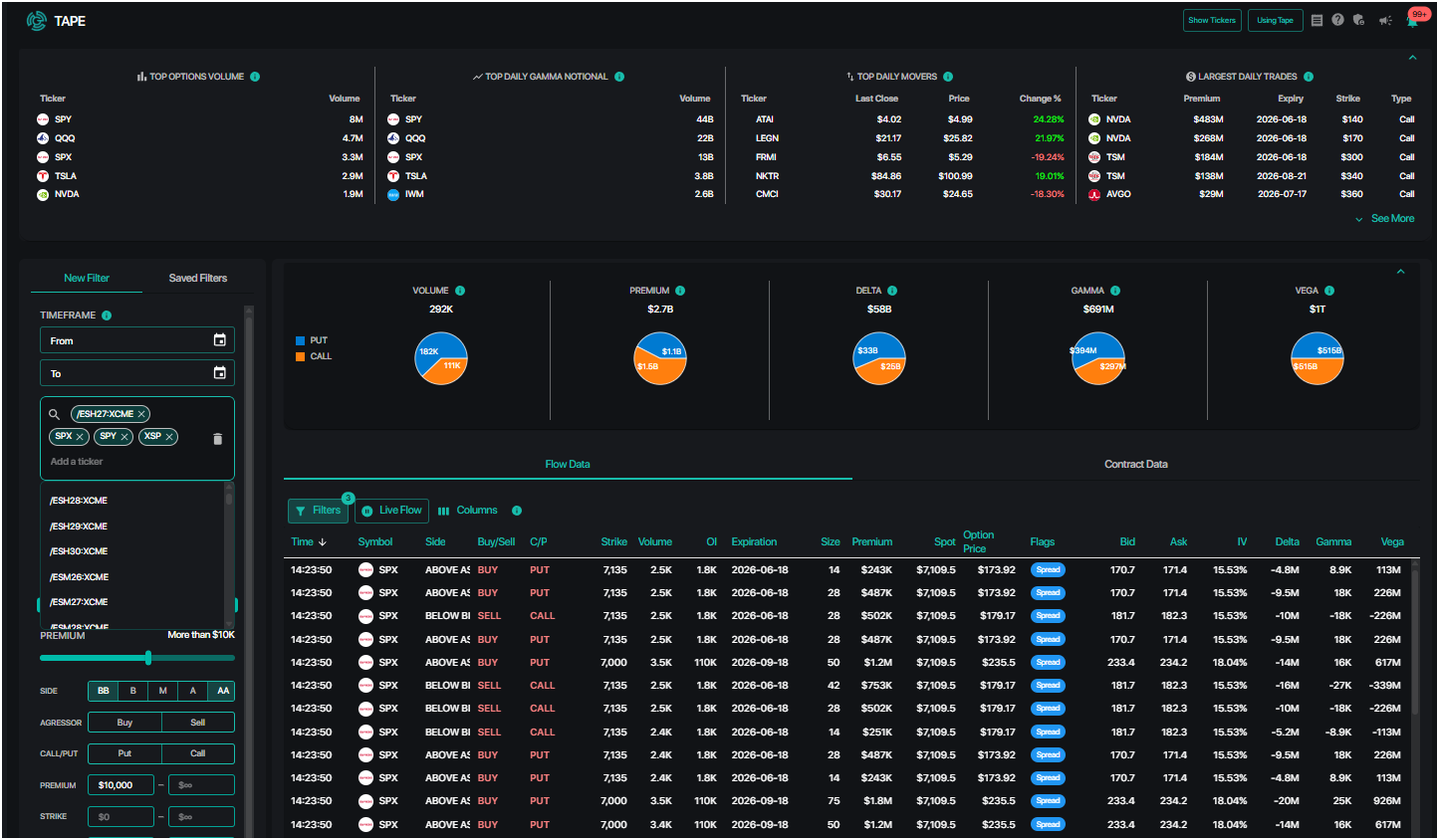Sort flow table by Premium header
The image size is (1439, 840).
872,542
